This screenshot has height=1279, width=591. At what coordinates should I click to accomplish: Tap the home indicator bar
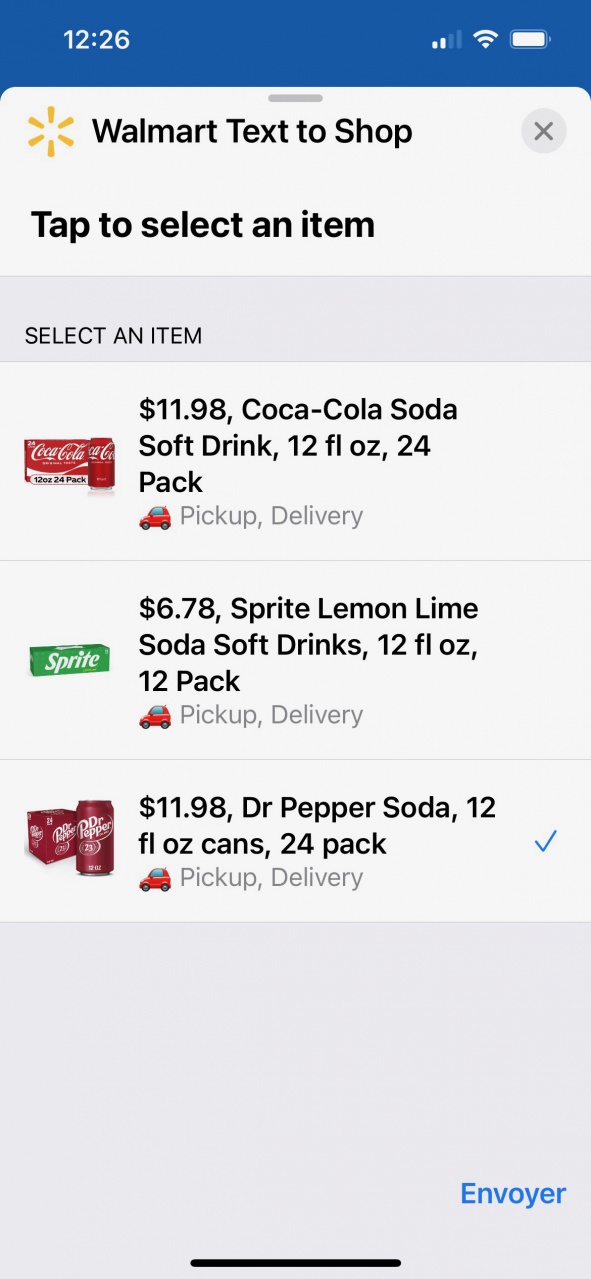click(x=296, y=1263)
